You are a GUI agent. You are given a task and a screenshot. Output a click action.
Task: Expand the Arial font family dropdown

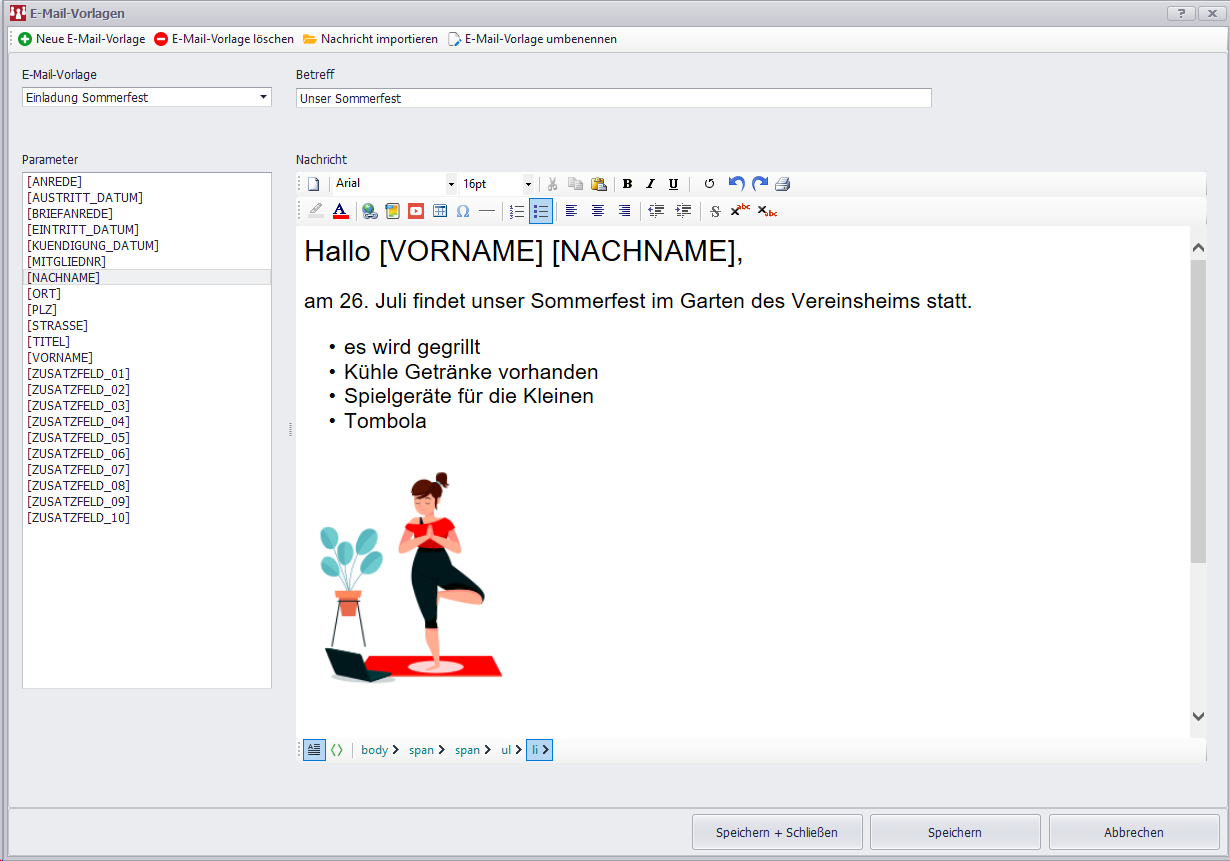click(451, 184)
